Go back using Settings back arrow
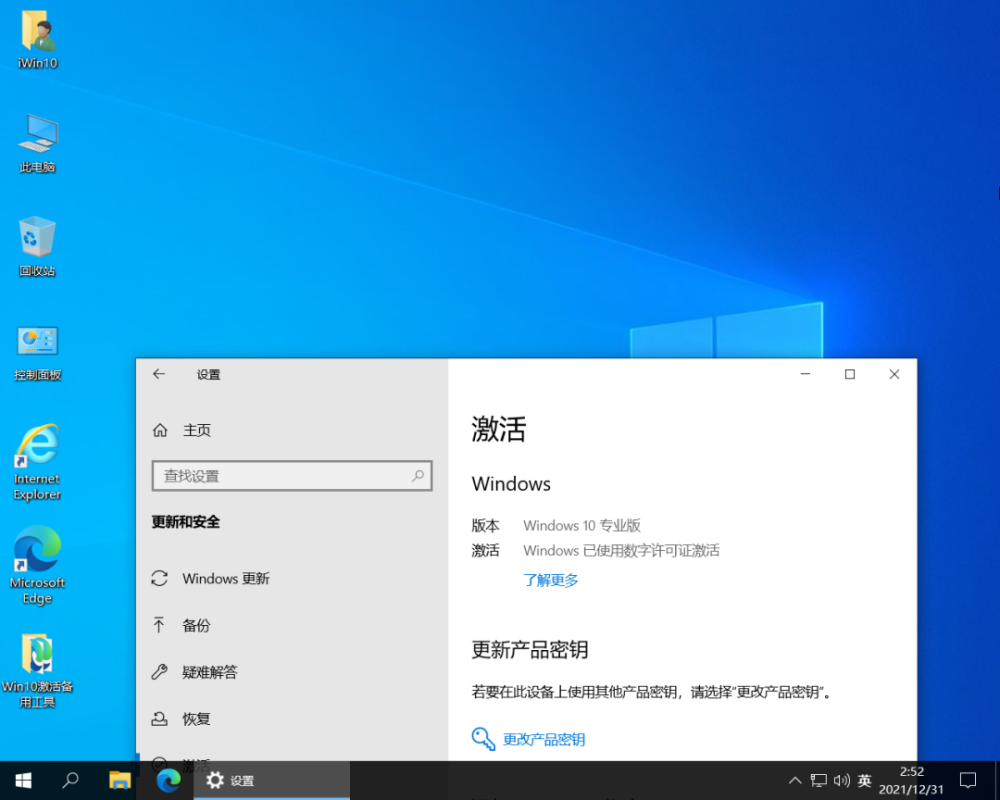1000x800 pixels. pyautogui.click(x=159, y=374)
